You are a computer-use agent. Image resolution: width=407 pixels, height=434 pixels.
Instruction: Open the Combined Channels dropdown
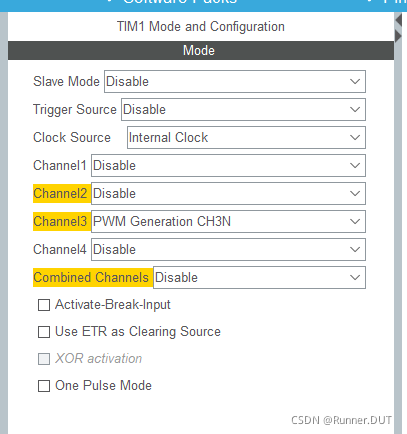point(259,277)
